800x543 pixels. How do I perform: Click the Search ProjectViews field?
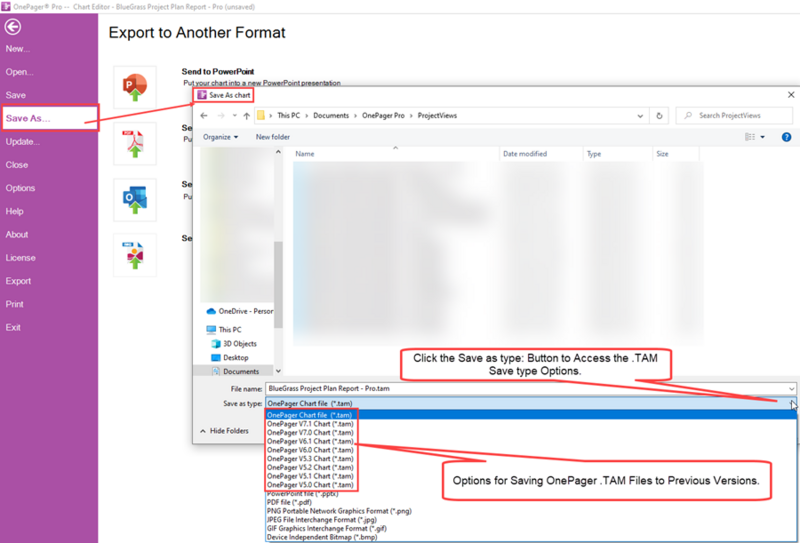pos(734,116)
